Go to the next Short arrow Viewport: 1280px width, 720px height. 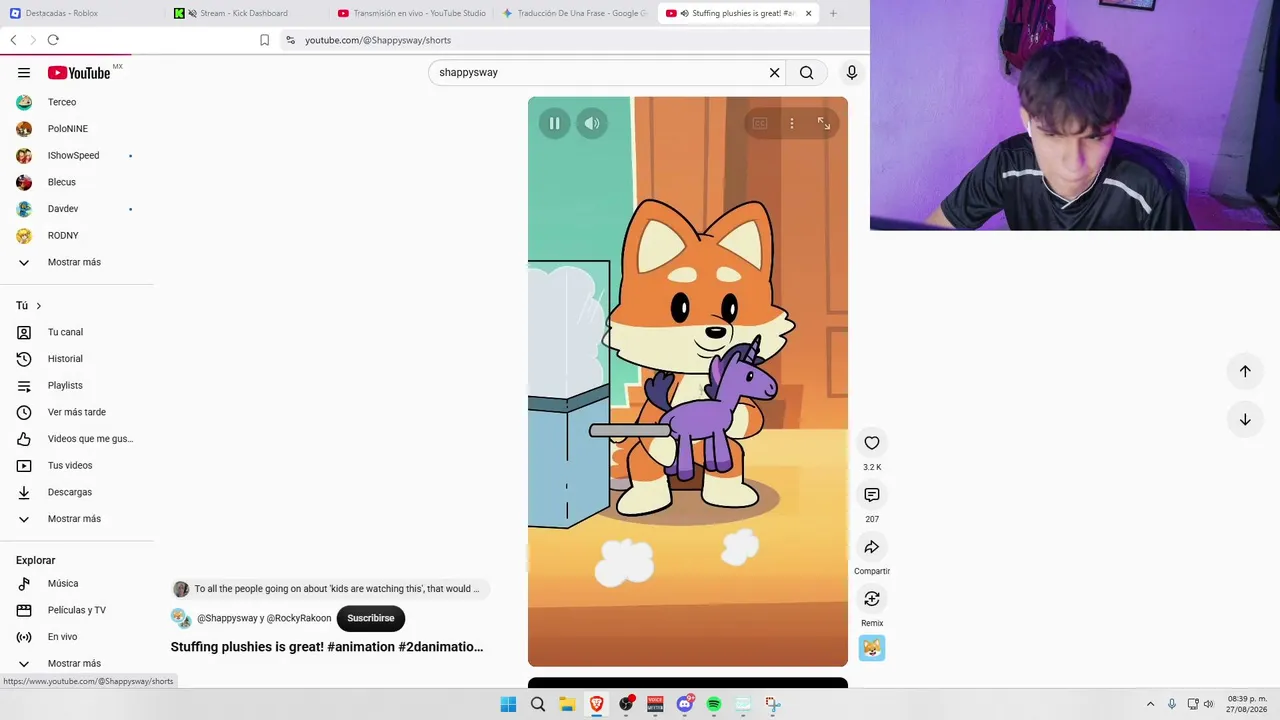tap(1245, 420)
